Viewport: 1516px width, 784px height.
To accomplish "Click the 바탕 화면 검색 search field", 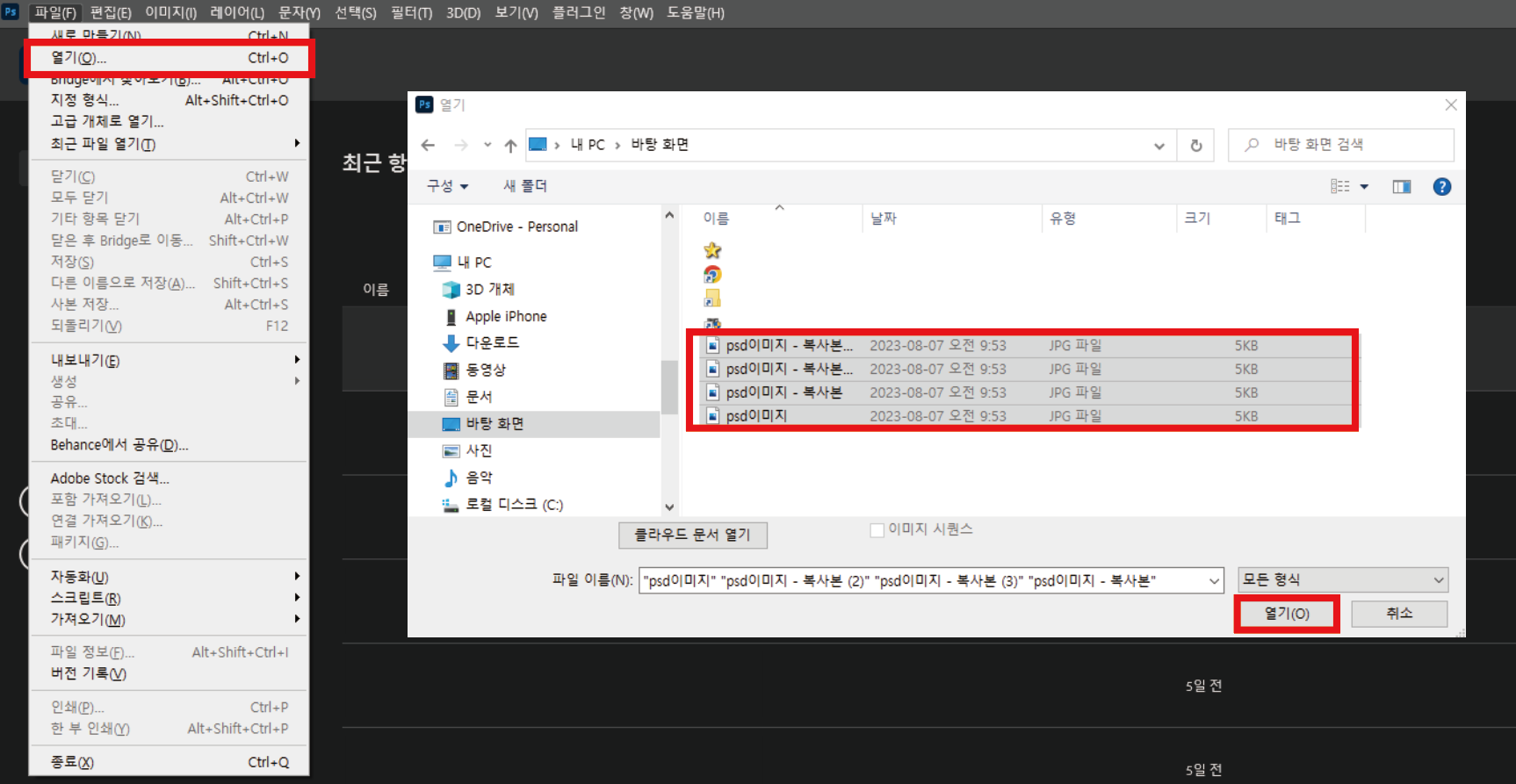I will click(1340, 145).
